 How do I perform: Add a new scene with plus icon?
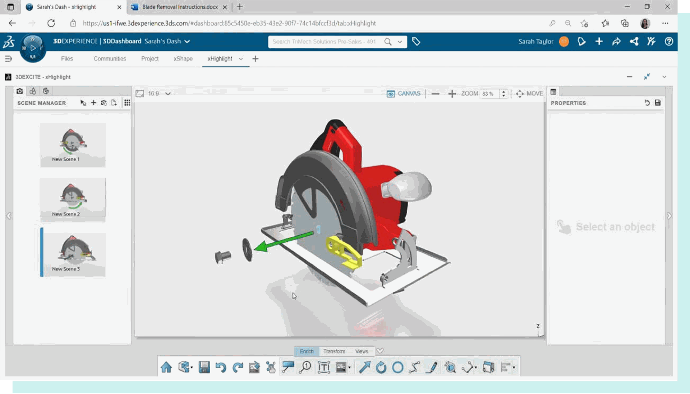pos(93,103)
